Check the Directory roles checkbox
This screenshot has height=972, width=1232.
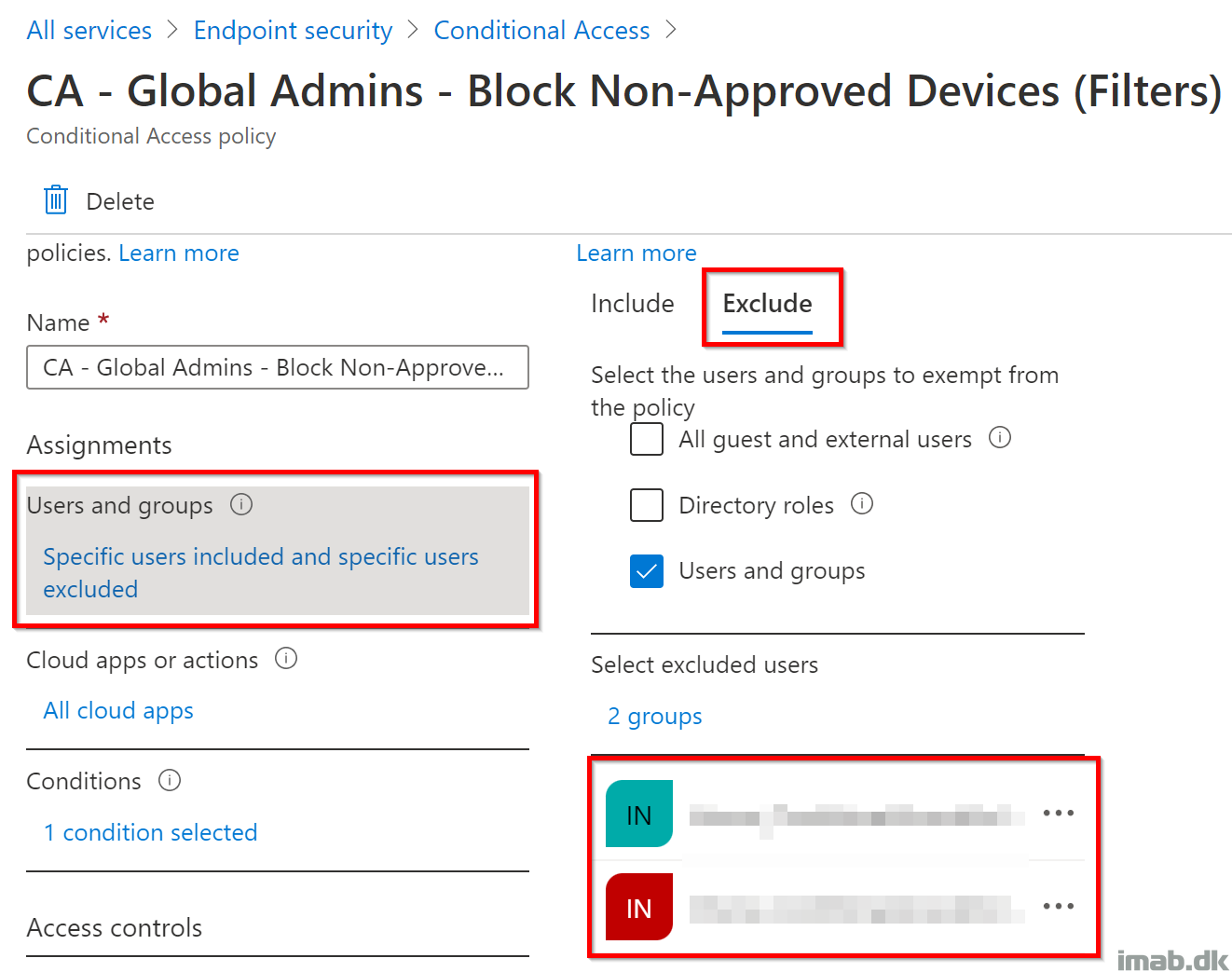(647, 504)
